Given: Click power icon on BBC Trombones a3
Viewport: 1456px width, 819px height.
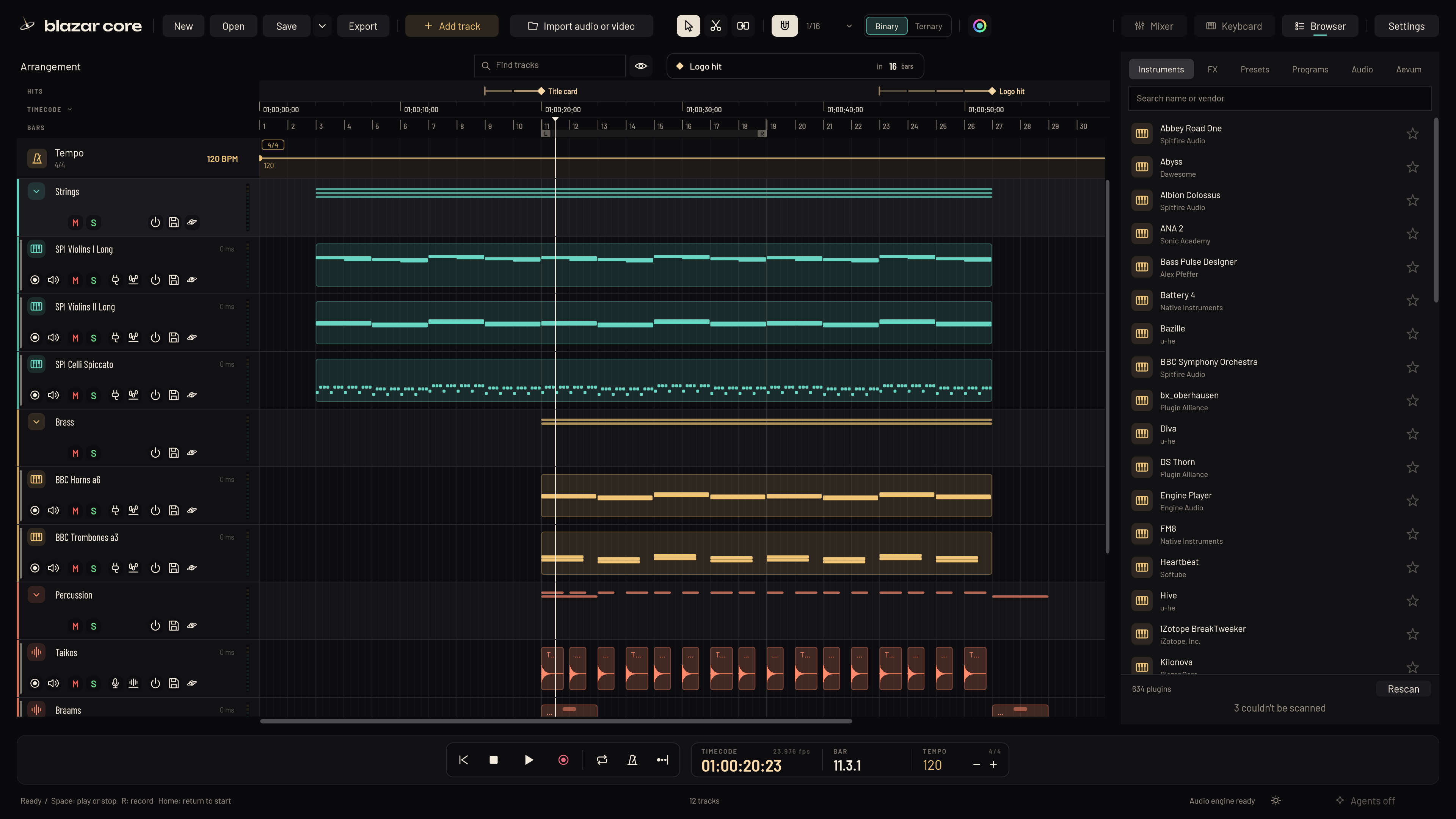Looking at the screenshot, I should coord(155,568).
